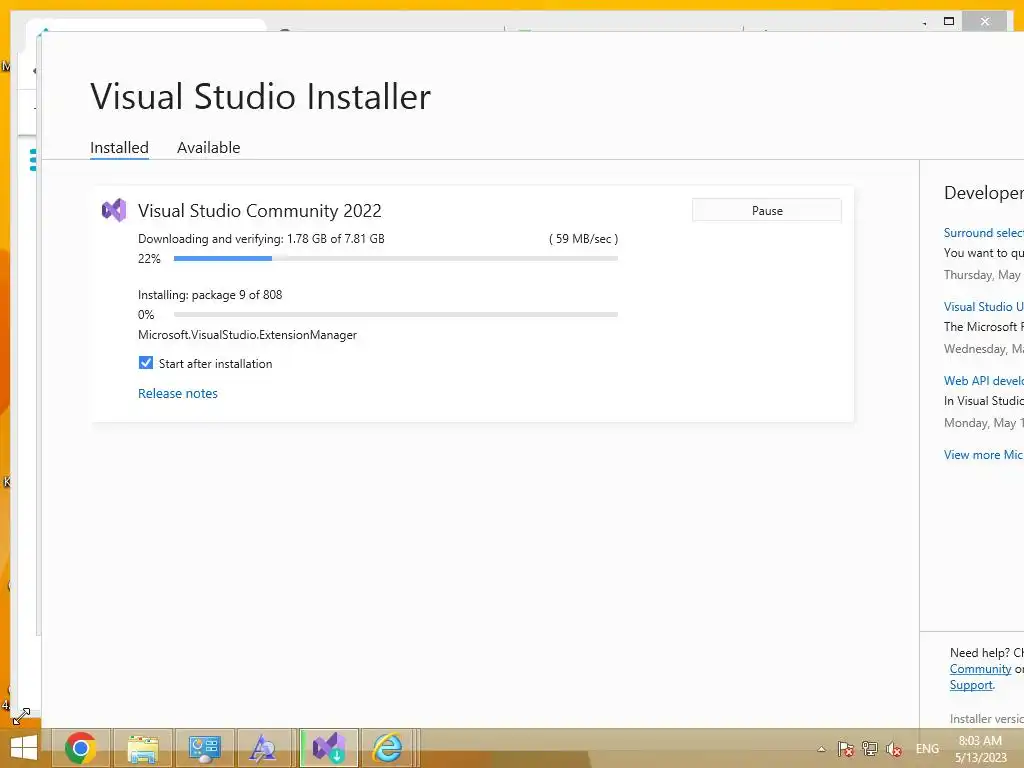Viewport: 1024px width, 768px height.
Task: Open the fonts/magnifier app icon in taskbar
Action: (264, 748)
